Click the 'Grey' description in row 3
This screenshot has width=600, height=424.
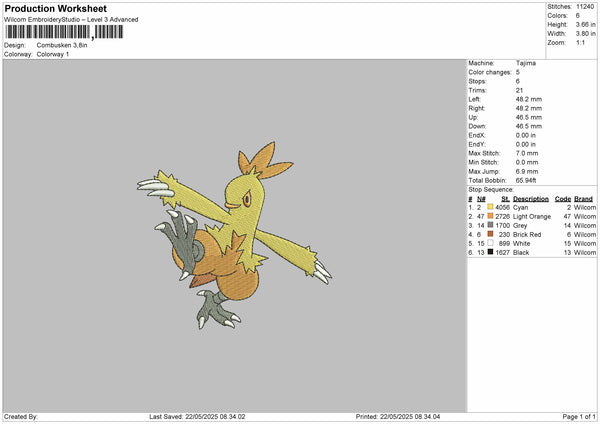(x=520, y=225)
